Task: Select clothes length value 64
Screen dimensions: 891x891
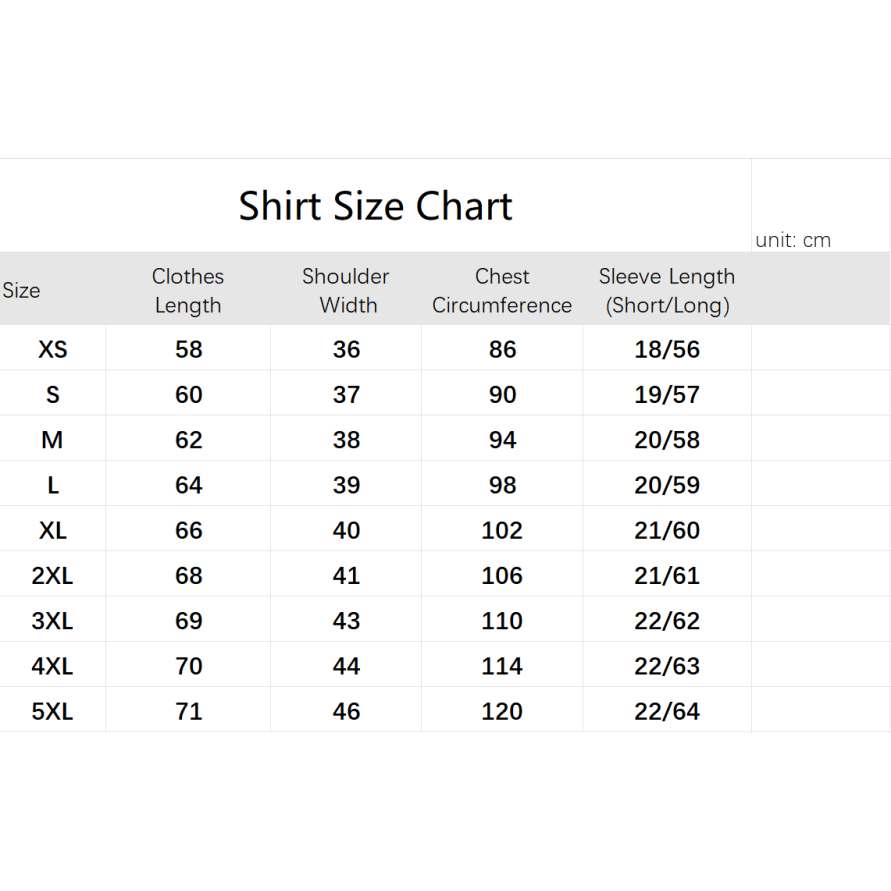Action: (x=189, y=485)
